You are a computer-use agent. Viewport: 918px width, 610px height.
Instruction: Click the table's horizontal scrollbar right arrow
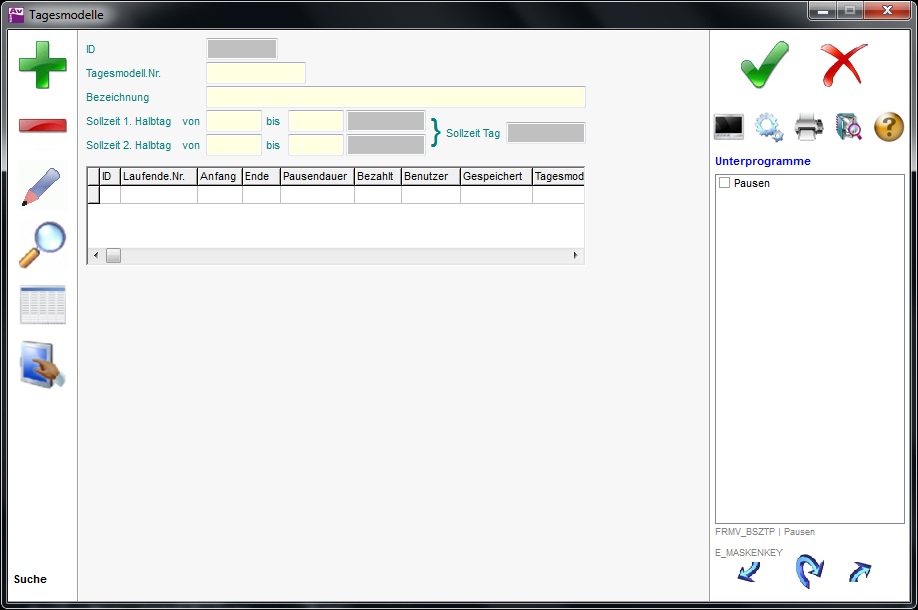point(575,256)
